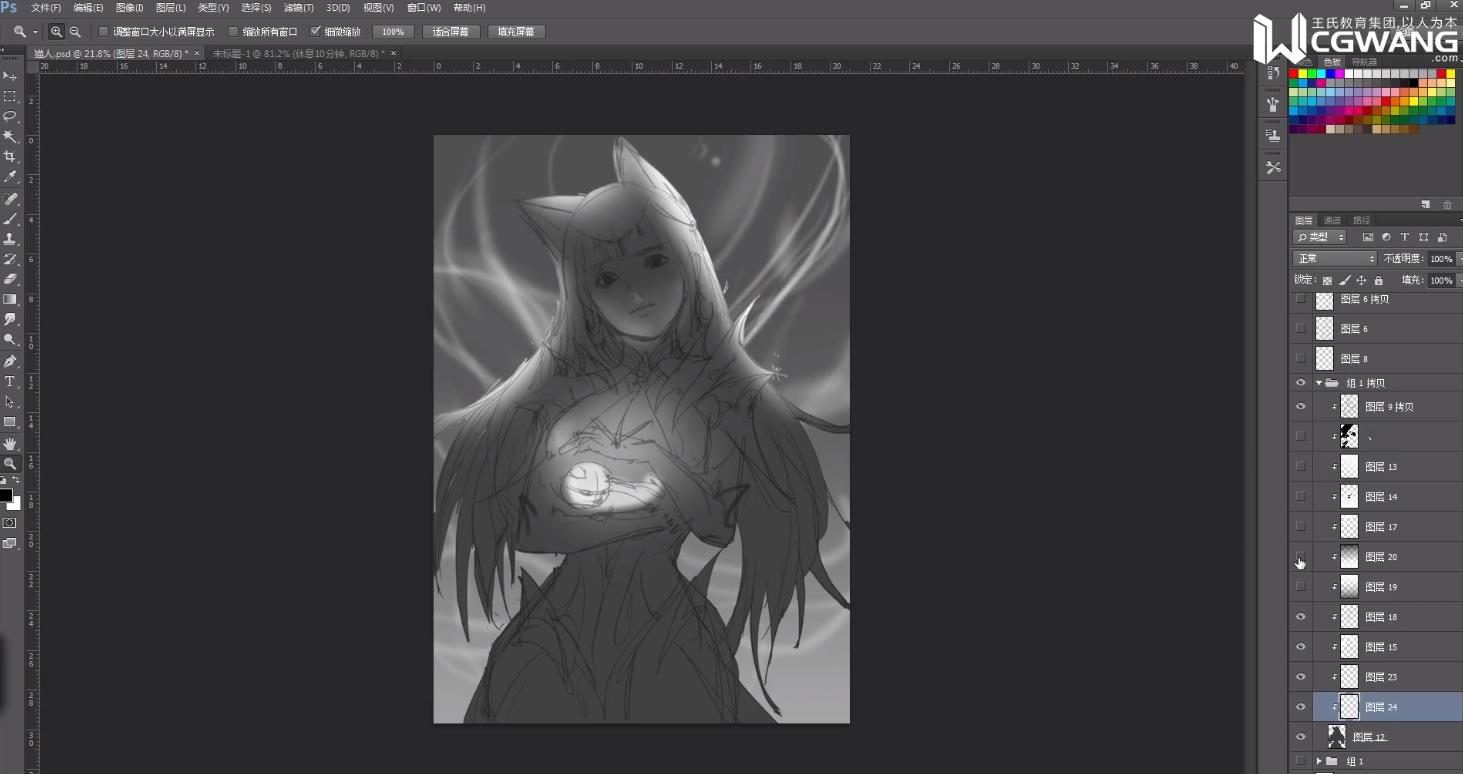Select layer 图层 12 thumbnail
Screen dimensions: 1463x774
point(1336,737)
